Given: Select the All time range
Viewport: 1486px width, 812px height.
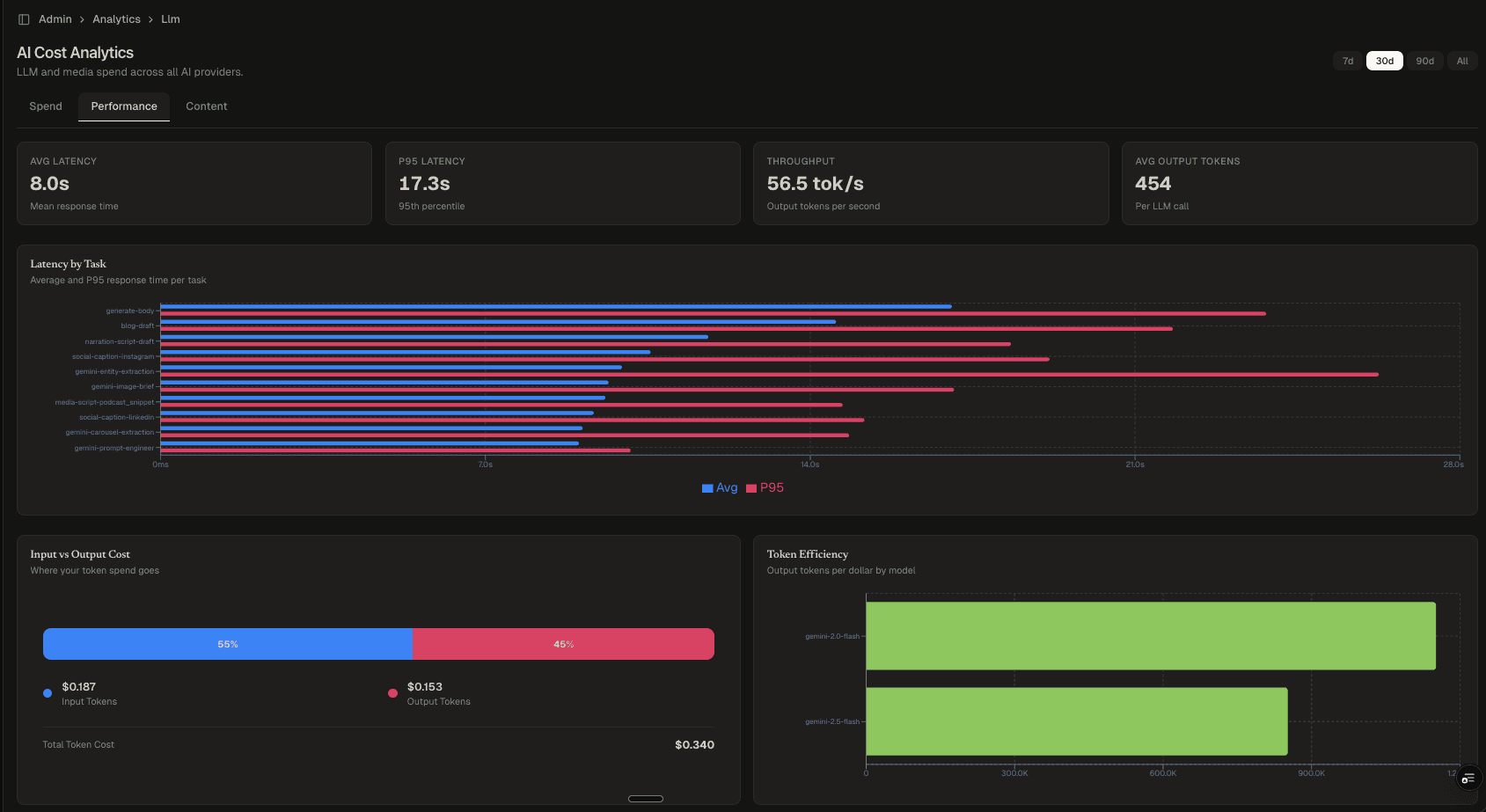Looking at the screenshot, I should [1462, 61].
